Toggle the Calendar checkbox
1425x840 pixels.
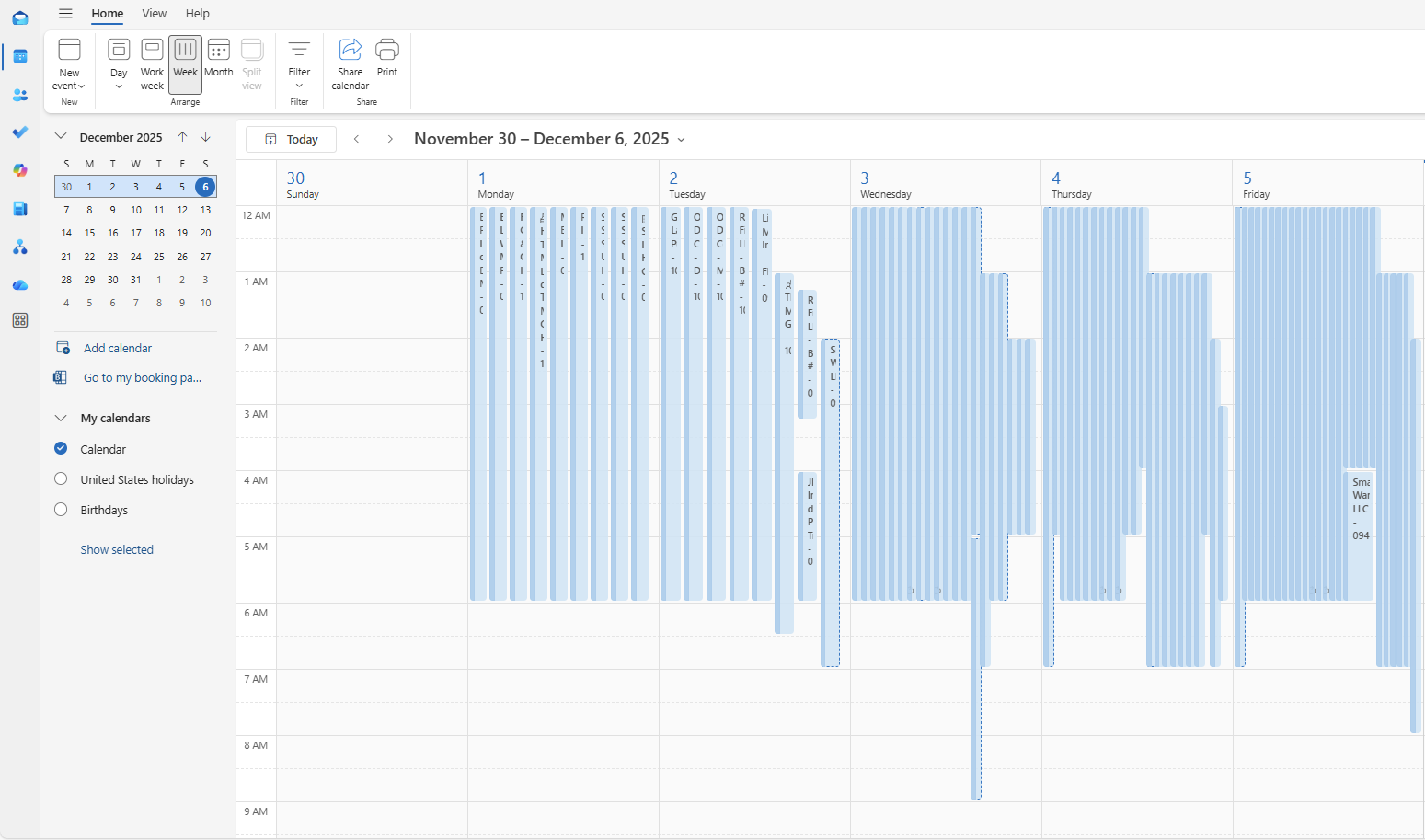coord(61,448)
